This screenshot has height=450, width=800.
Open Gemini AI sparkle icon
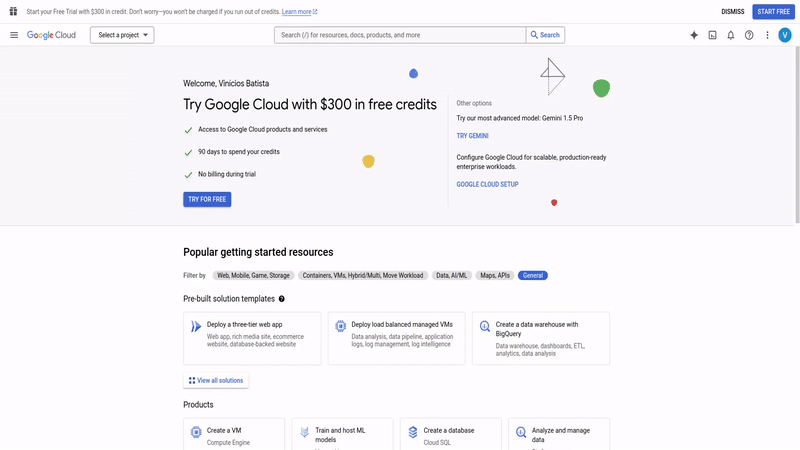tap(694, 35)
